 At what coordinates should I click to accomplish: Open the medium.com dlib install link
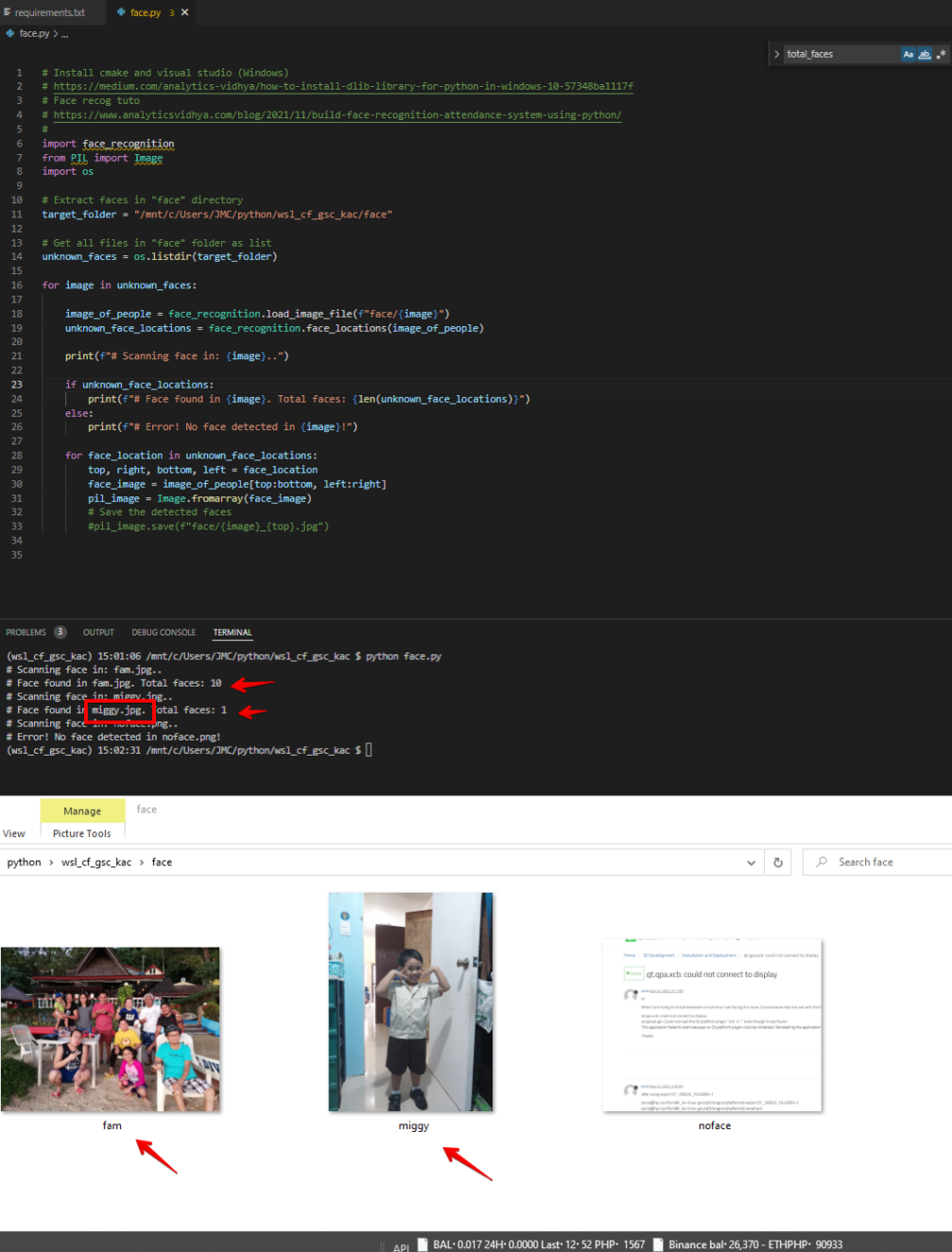pos(343,86)
